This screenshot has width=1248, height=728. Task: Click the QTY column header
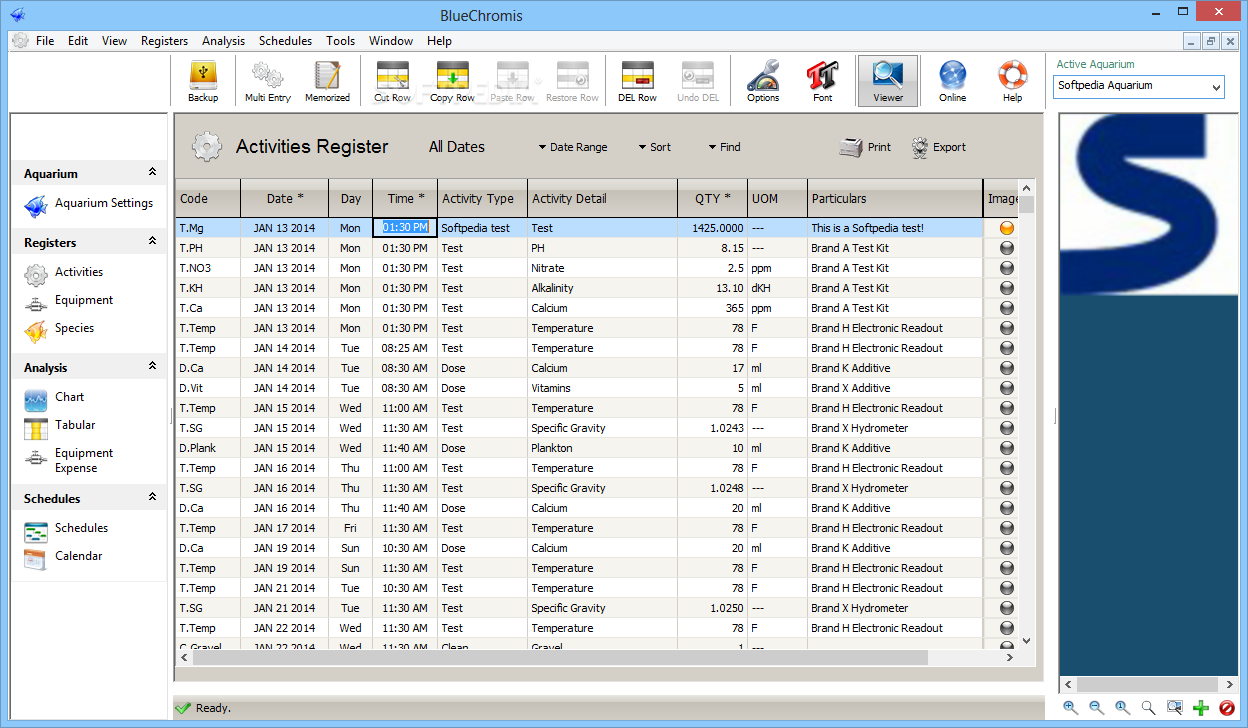(713, 198)
